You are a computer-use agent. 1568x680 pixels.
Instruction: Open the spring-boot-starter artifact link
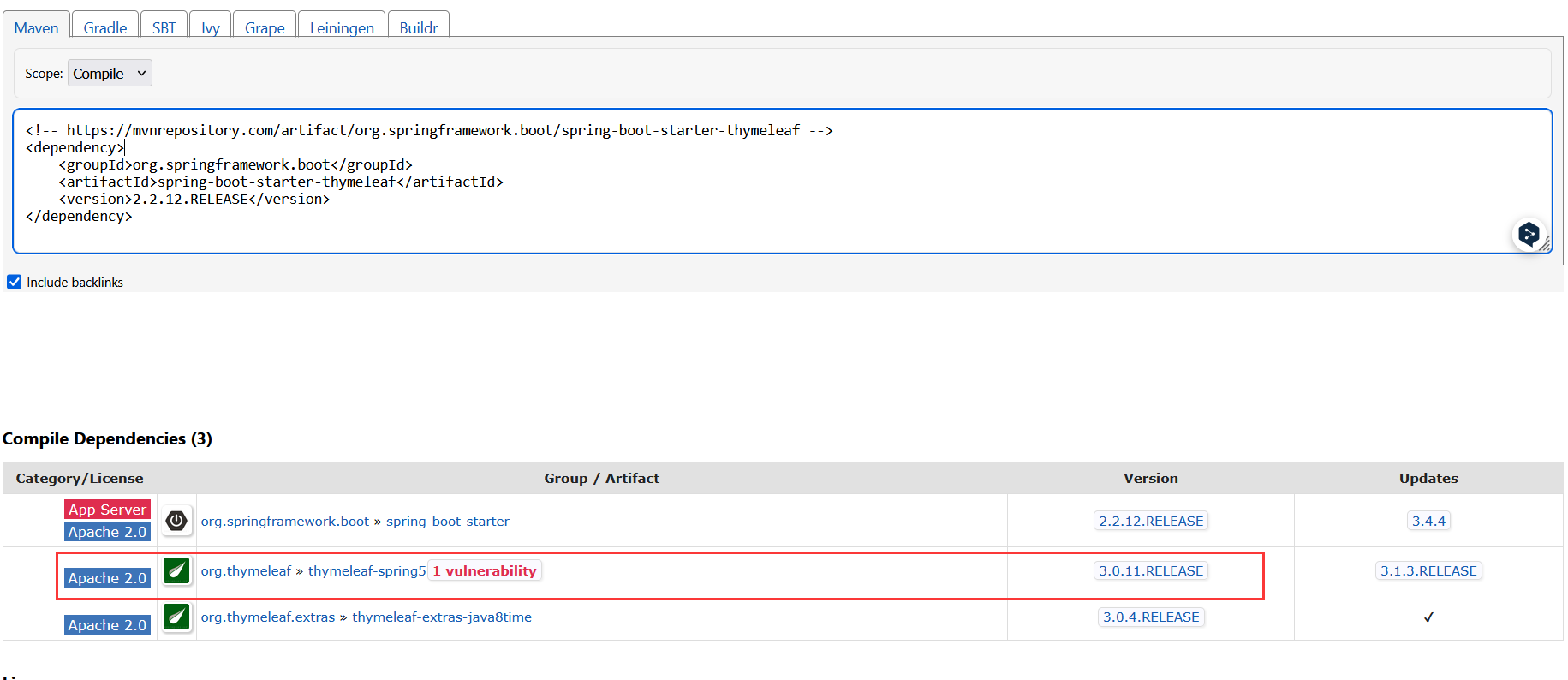pyautogui.click(x=448, y=521)
